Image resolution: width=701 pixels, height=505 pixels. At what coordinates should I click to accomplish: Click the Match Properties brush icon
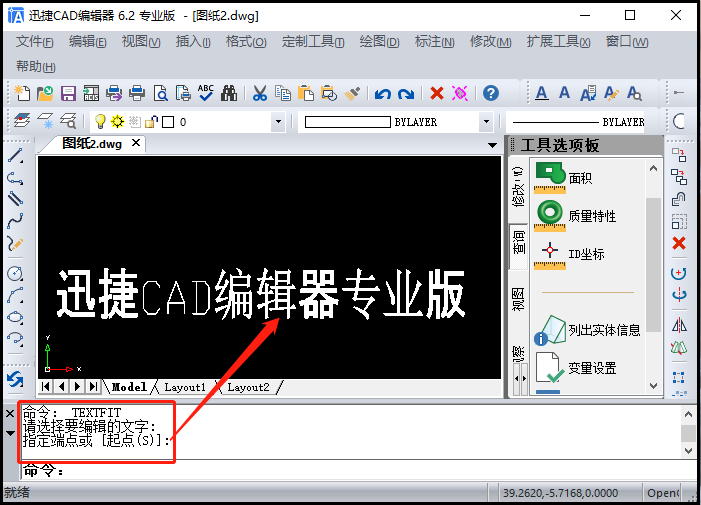click(x=352, y=93)
